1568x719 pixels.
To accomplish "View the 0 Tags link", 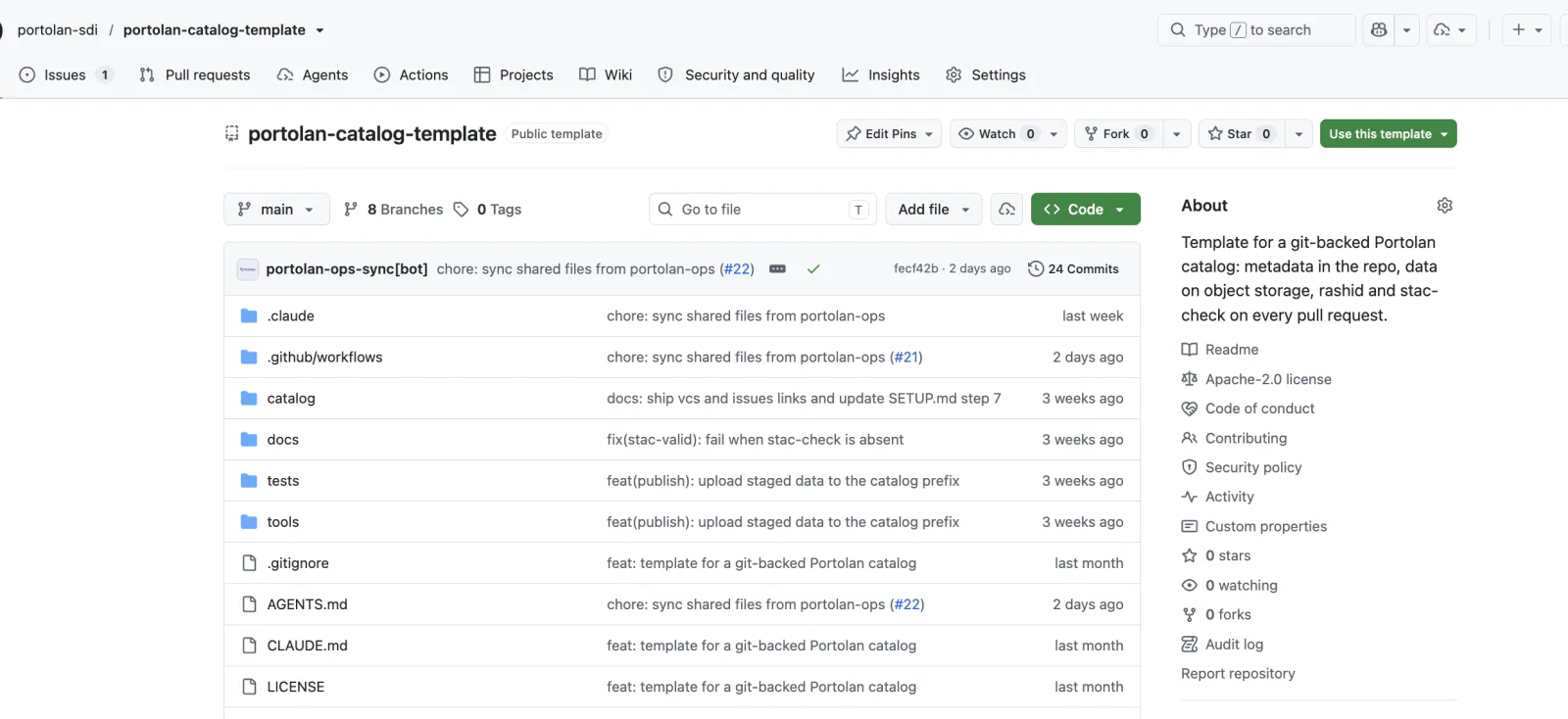I will coord(487,210).
